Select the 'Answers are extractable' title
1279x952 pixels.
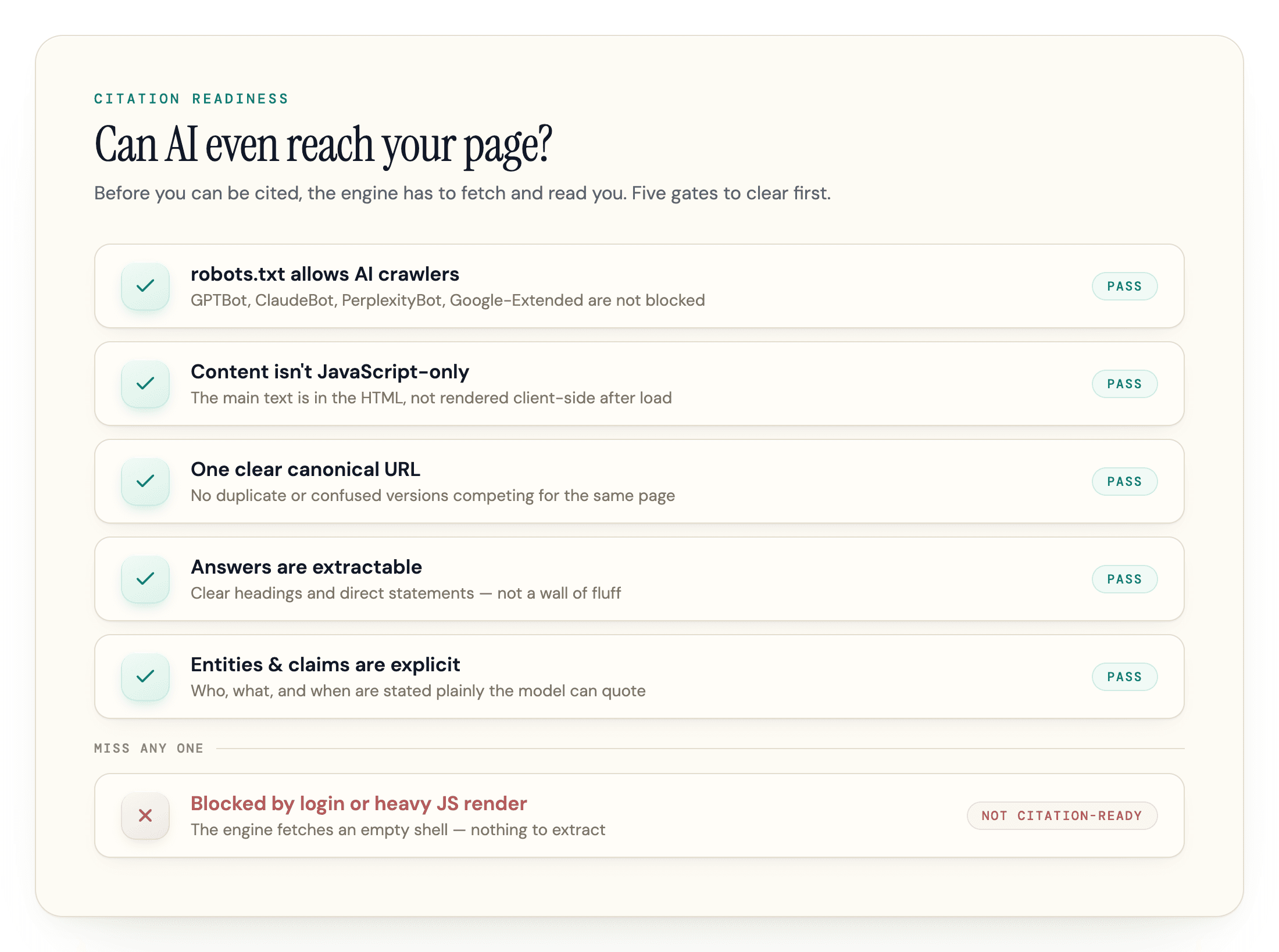tap(306, 567)
